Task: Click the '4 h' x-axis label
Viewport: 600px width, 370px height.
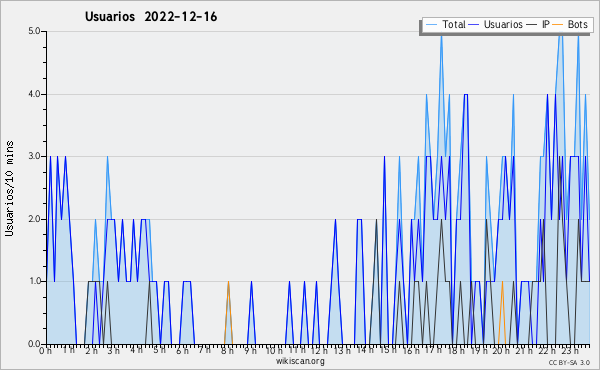Action: coord(137,351)
